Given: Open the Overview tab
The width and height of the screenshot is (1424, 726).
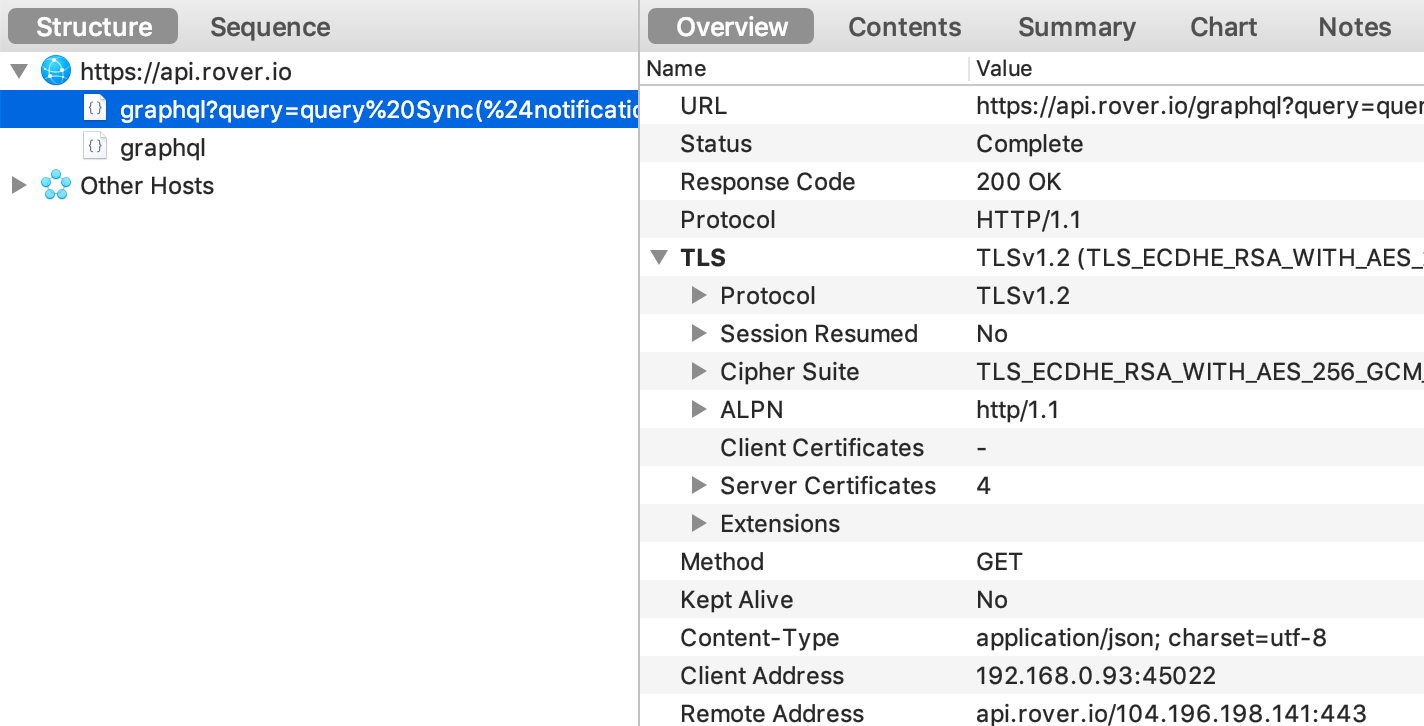Looking at the screenshot, I should pos(731,27).
